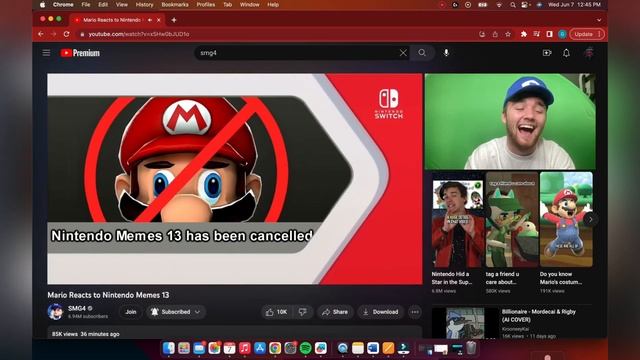Screen dimensions: 640x360
Task: Open a new Chrome tab
Action: [174, 20]
